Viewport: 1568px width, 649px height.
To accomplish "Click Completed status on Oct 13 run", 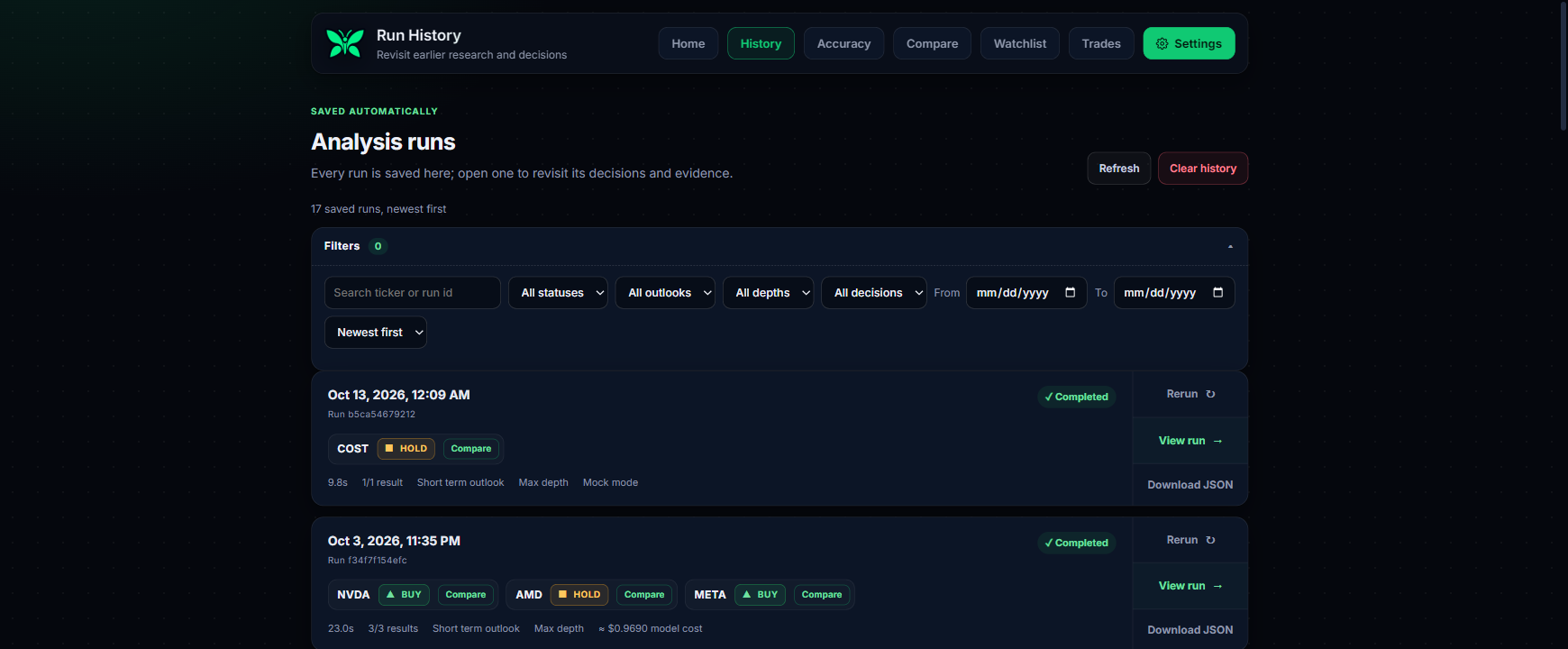I will pos(1077,397).
